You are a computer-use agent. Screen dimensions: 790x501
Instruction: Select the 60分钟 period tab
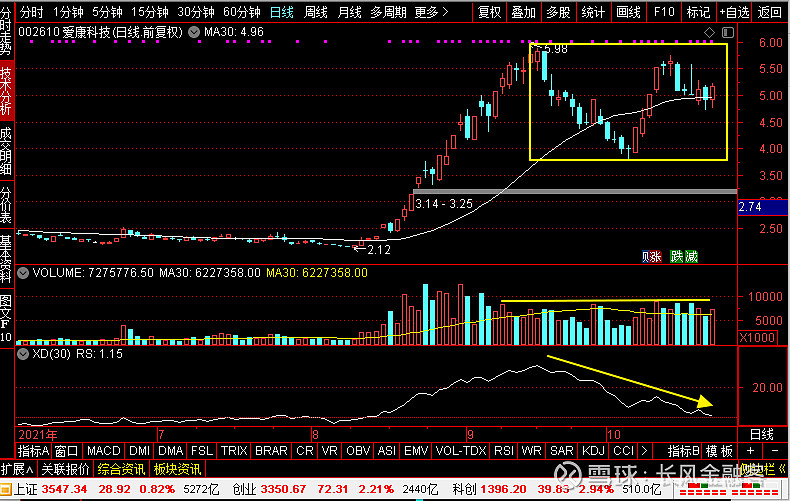241,12
